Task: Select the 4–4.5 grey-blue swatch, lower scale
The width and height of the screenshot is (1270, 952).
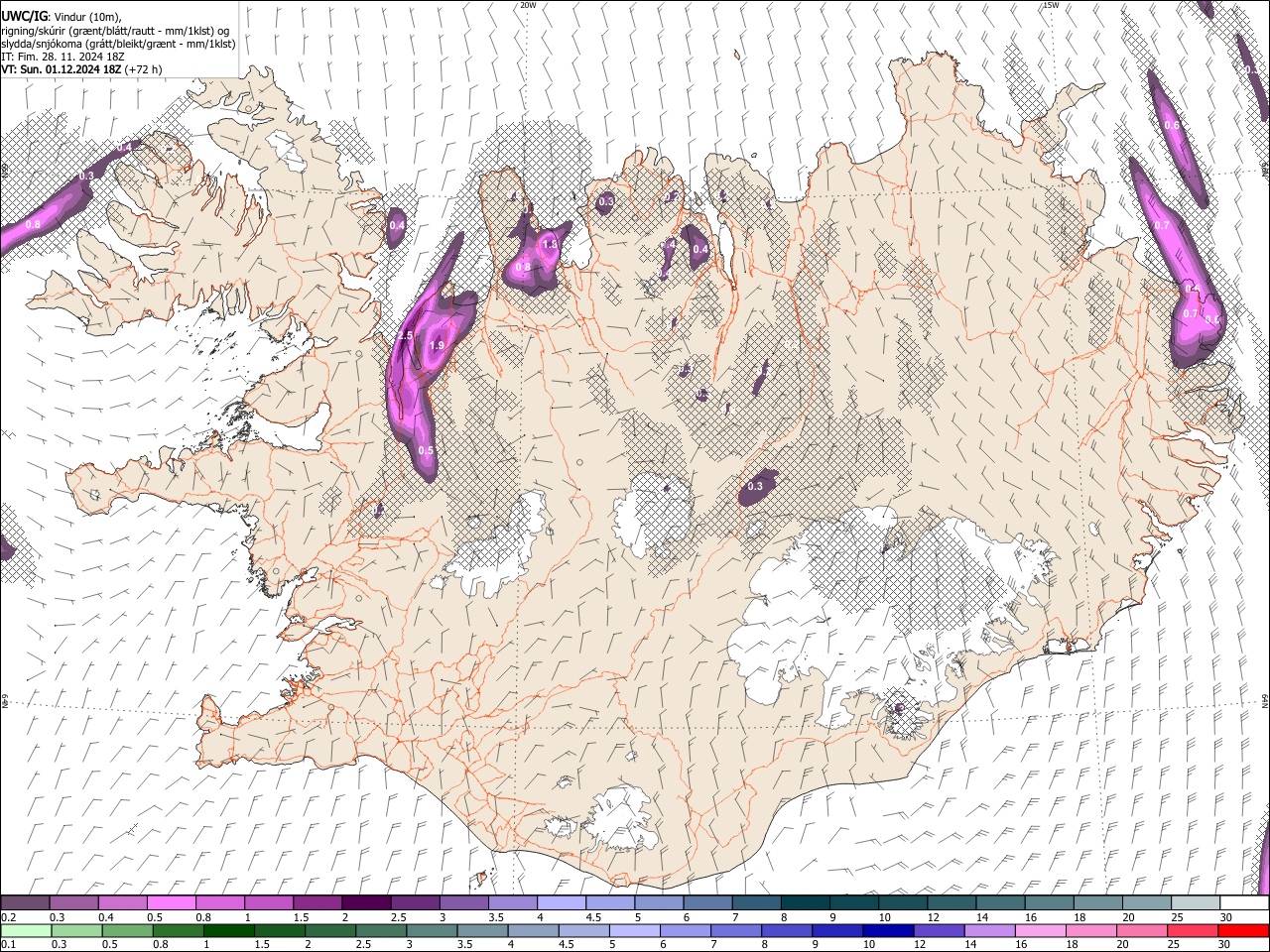Action: coord(533,930)
